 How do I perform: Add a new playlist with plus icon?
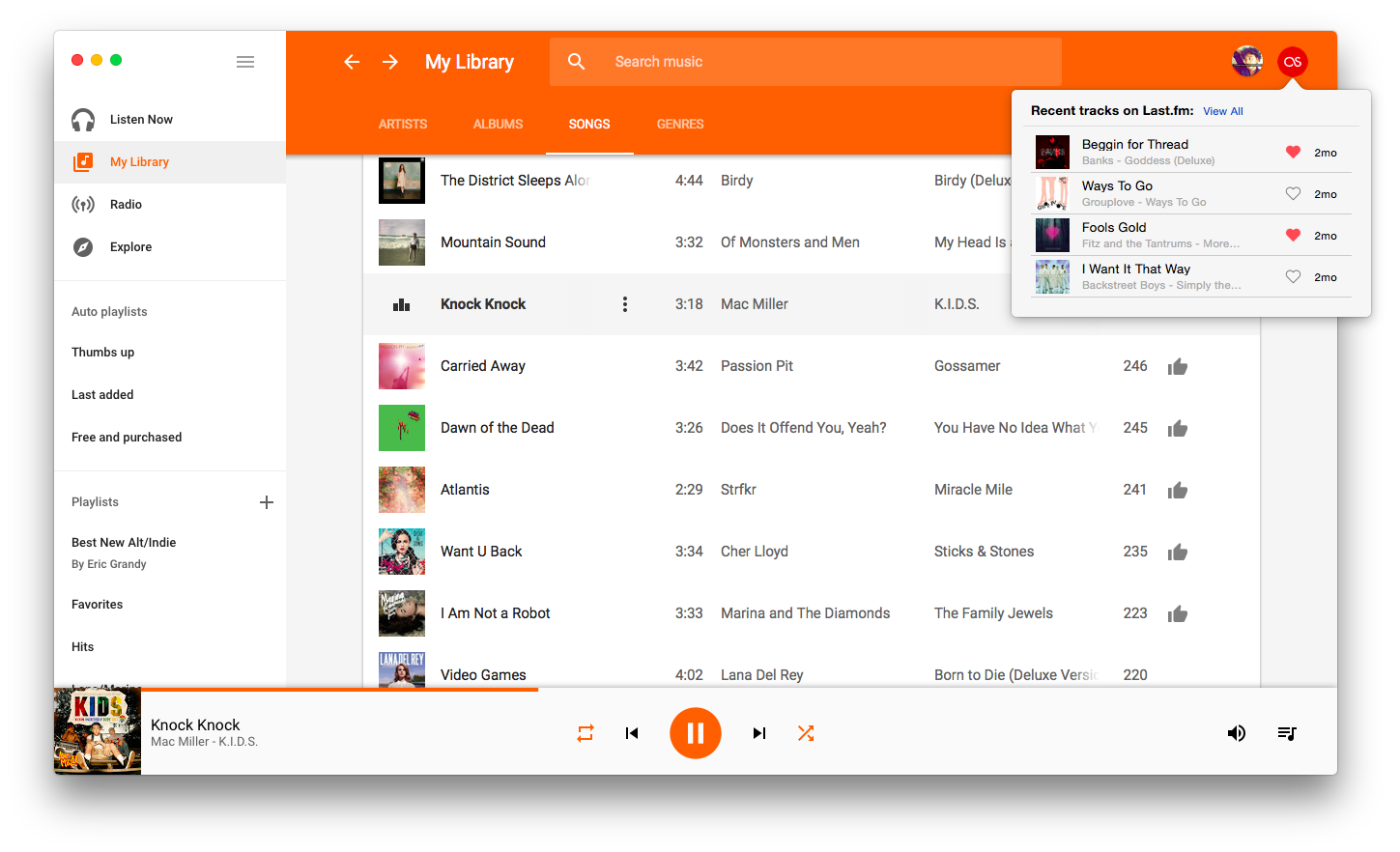pos(267,502)
